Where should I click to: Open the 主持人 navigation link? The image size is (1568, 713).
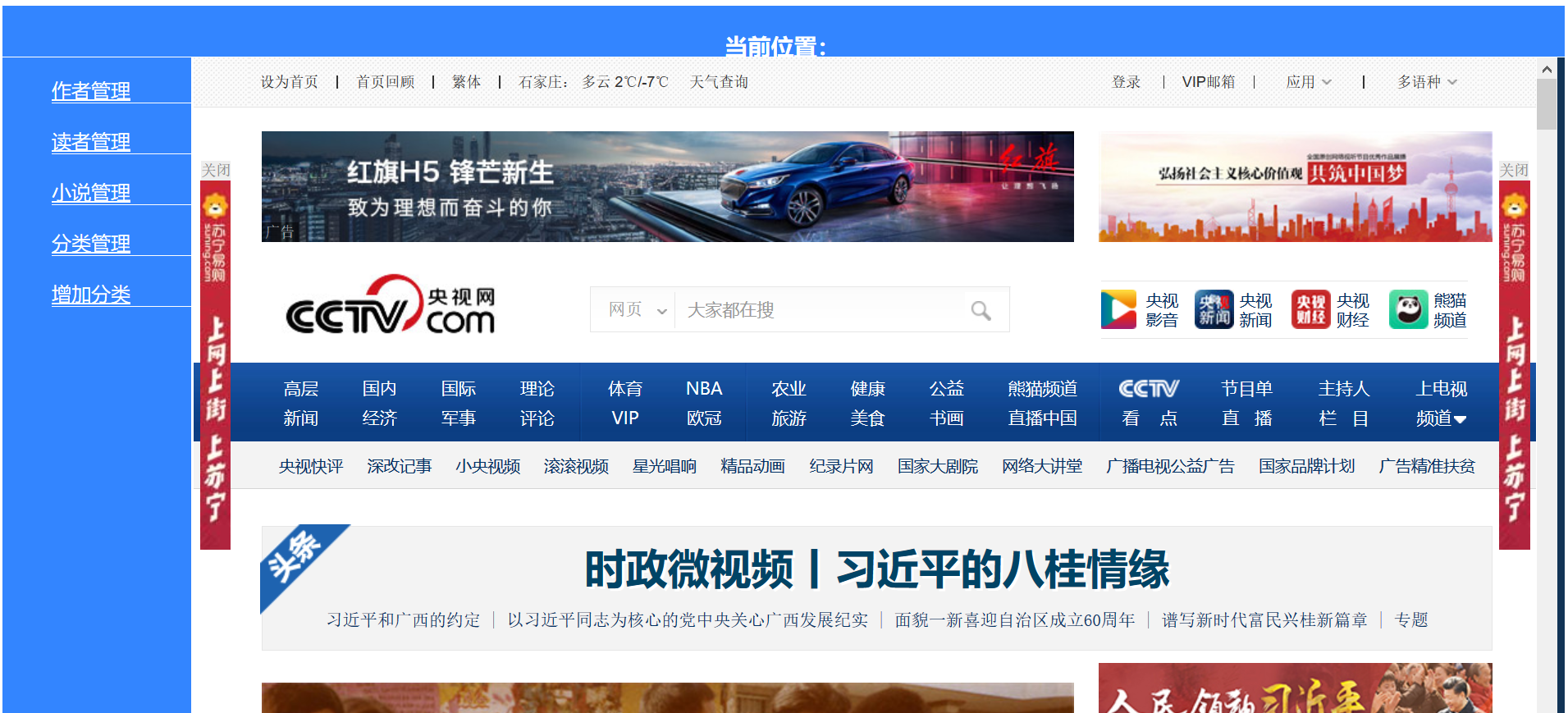[x=1344, y=389]
